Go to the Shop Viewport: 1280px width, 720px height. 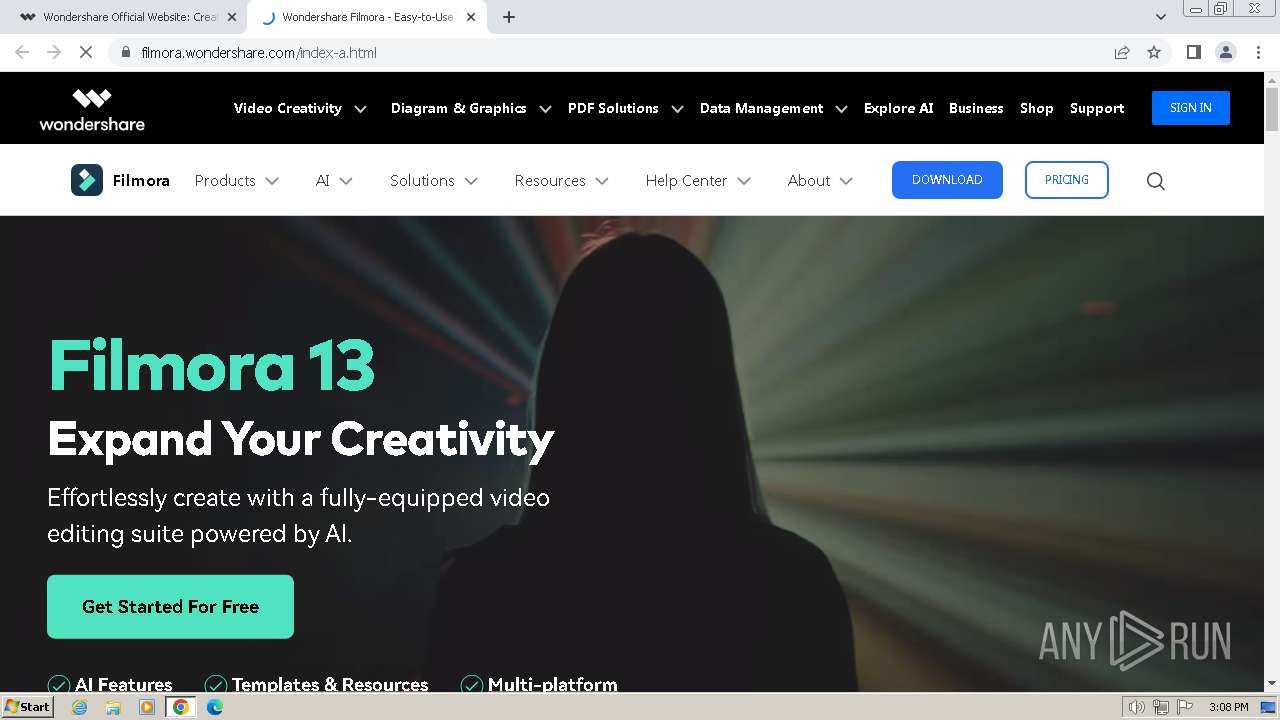click(x=1036, y=108)
